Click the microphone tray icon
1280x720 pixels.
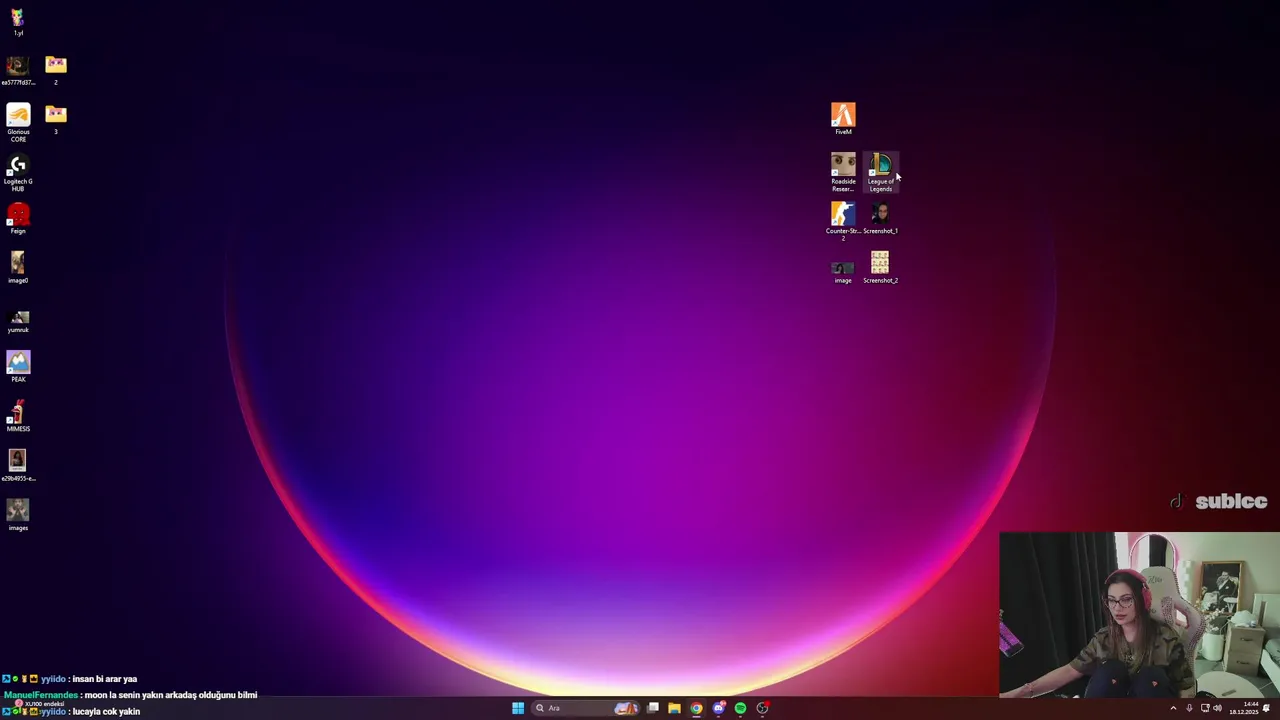coord(1189,708)
